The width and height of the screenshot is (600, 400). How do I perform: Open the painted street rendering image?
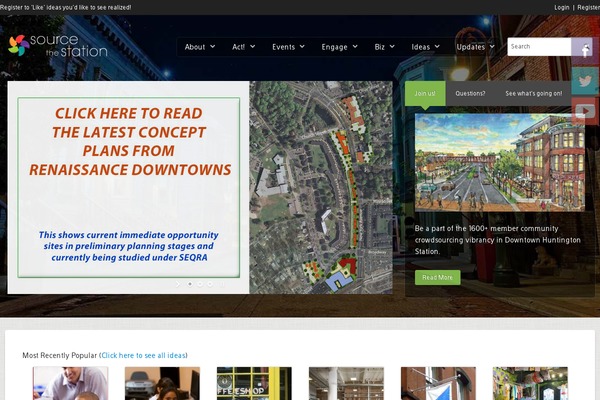tap(500, 162)
